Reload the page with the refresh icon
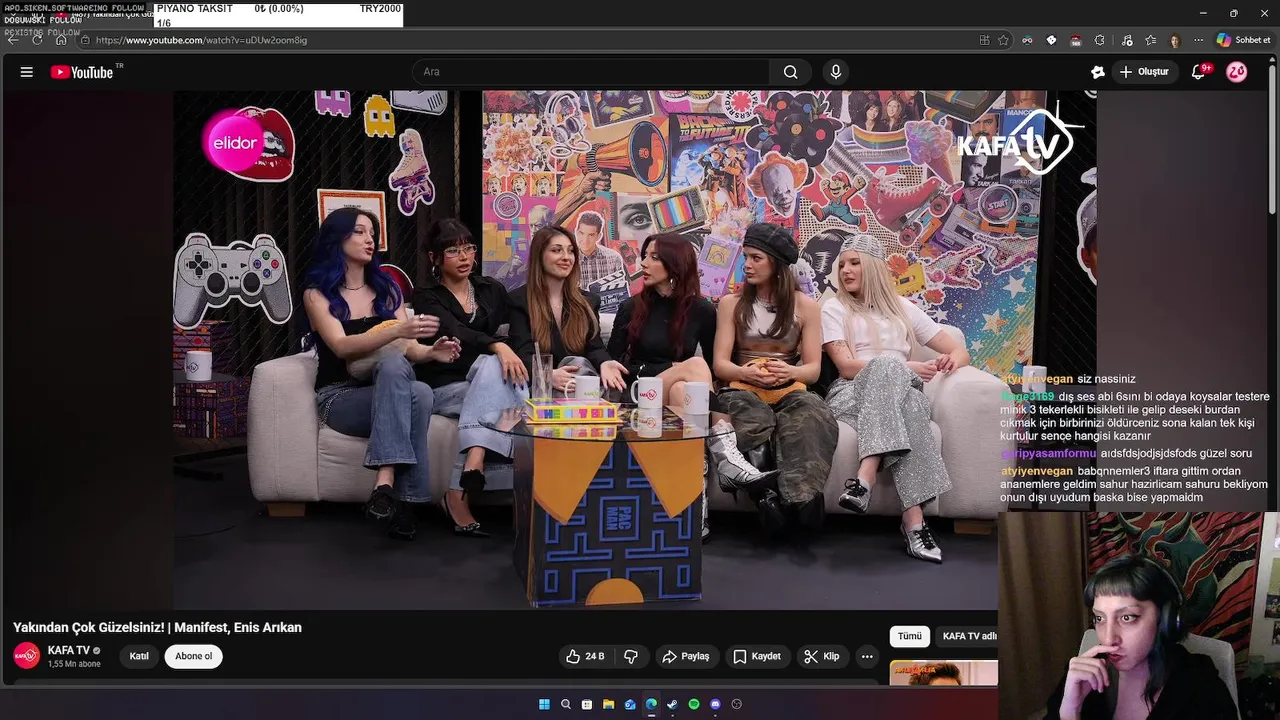The width and height of the screenshot is (1280, 720). 37,40
